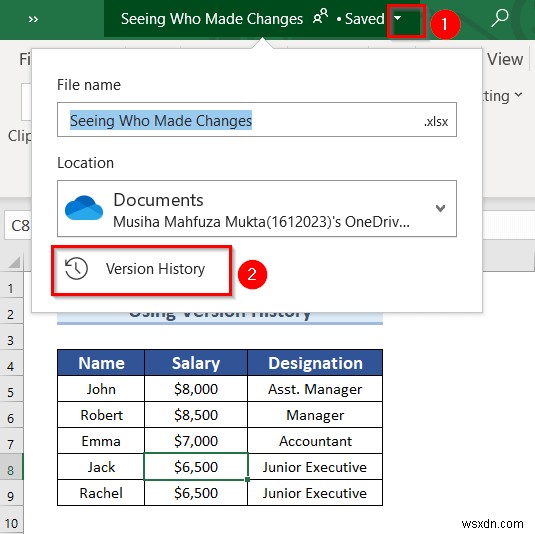This screenshot has width=535, height=534.
Task: Click the Version History button
Action: click(141, 270)
